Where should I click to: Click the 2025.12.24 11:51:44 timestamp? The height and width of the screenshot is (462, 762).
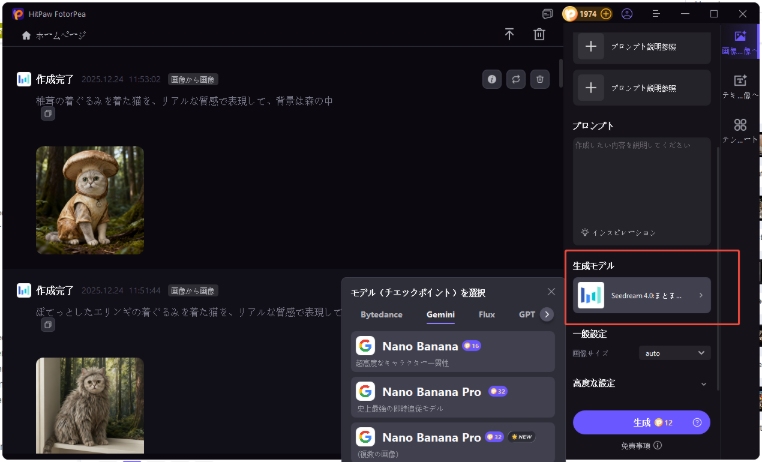pos(121,291)
